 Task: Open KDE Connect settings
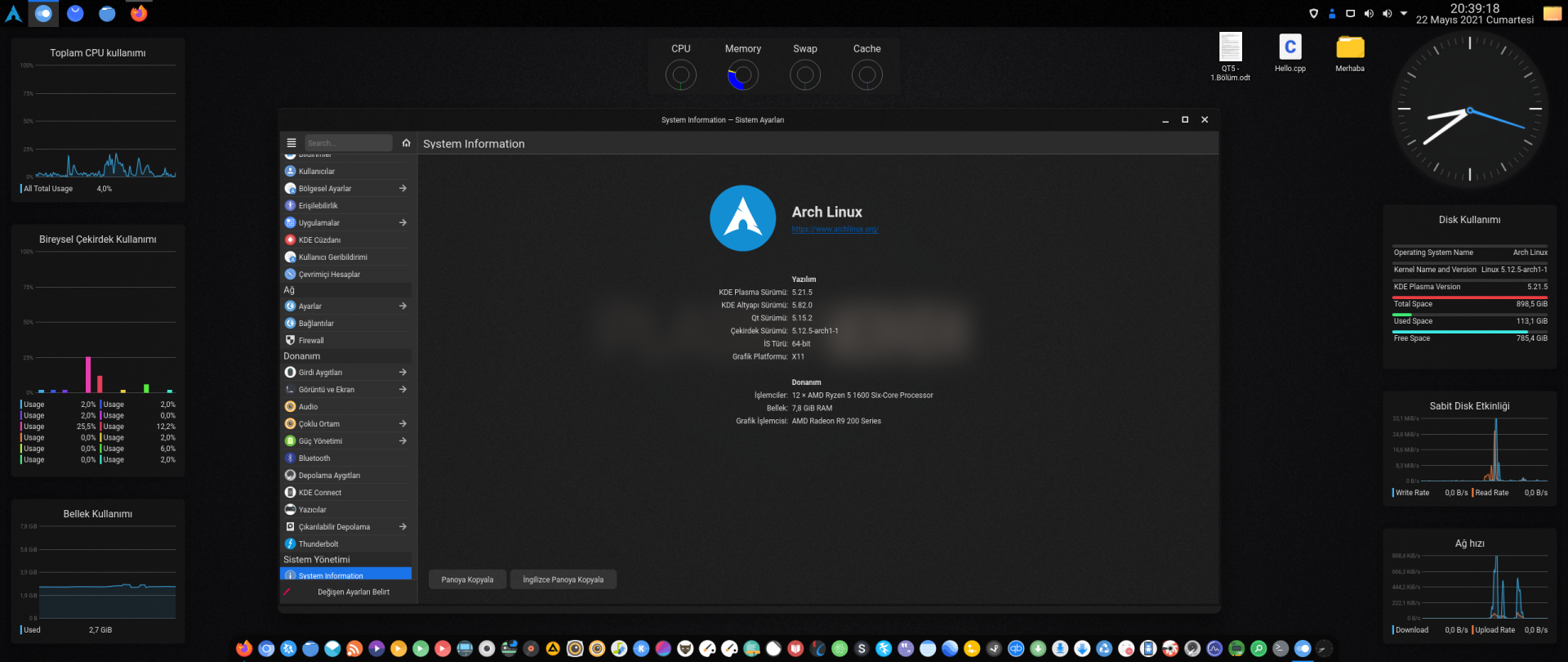[x=345, y=493]
